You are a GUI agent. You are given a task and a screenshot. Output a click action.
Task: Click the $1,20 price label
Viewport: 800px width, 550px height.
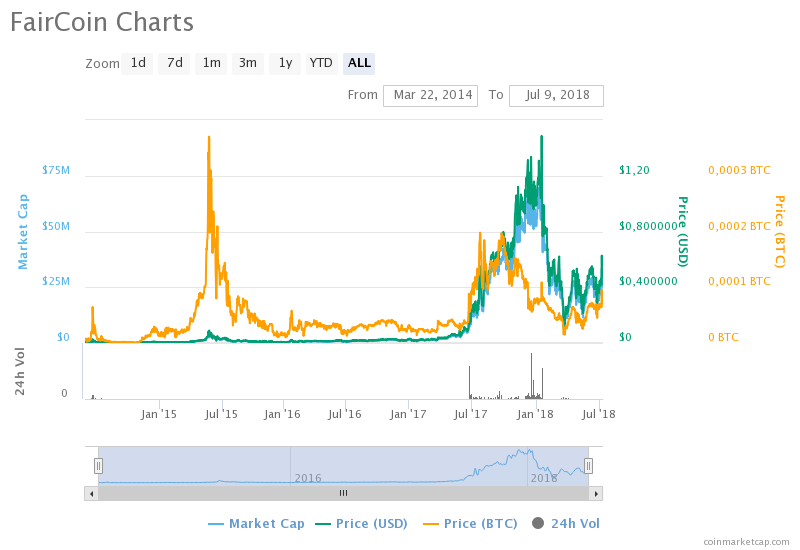click(634, 170)
